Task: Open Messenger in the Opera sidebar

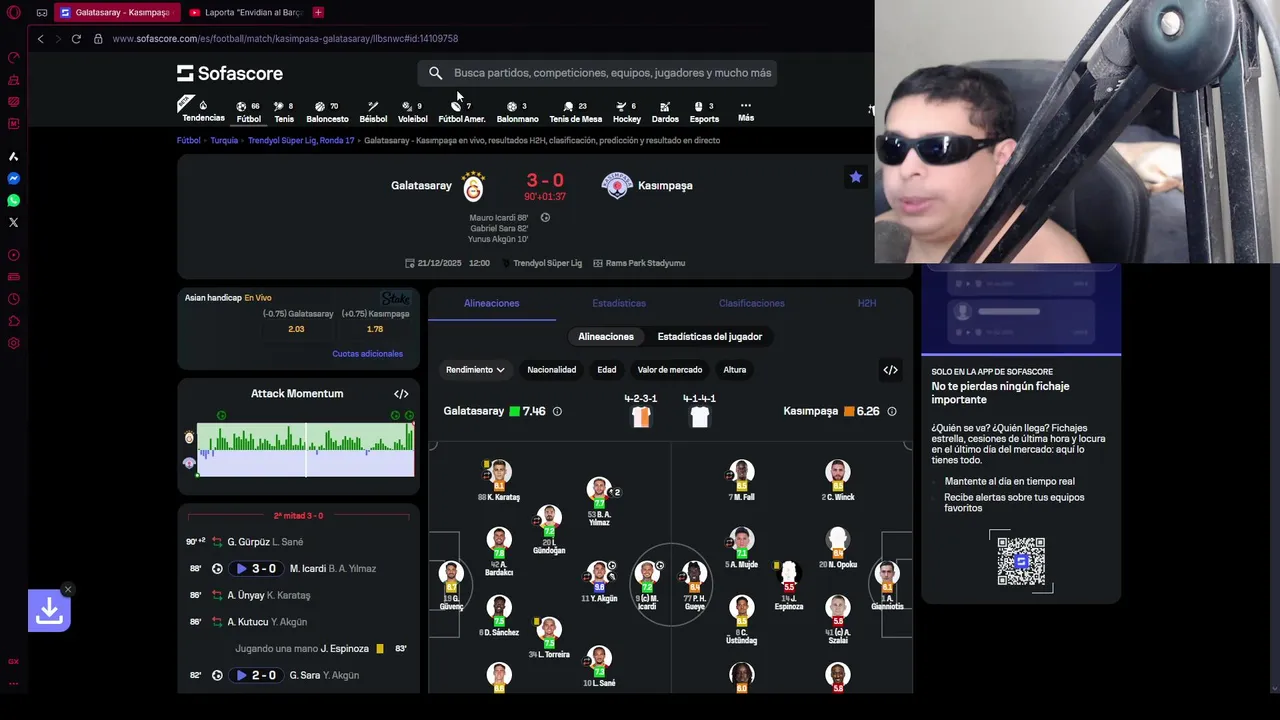Action: 14,179
